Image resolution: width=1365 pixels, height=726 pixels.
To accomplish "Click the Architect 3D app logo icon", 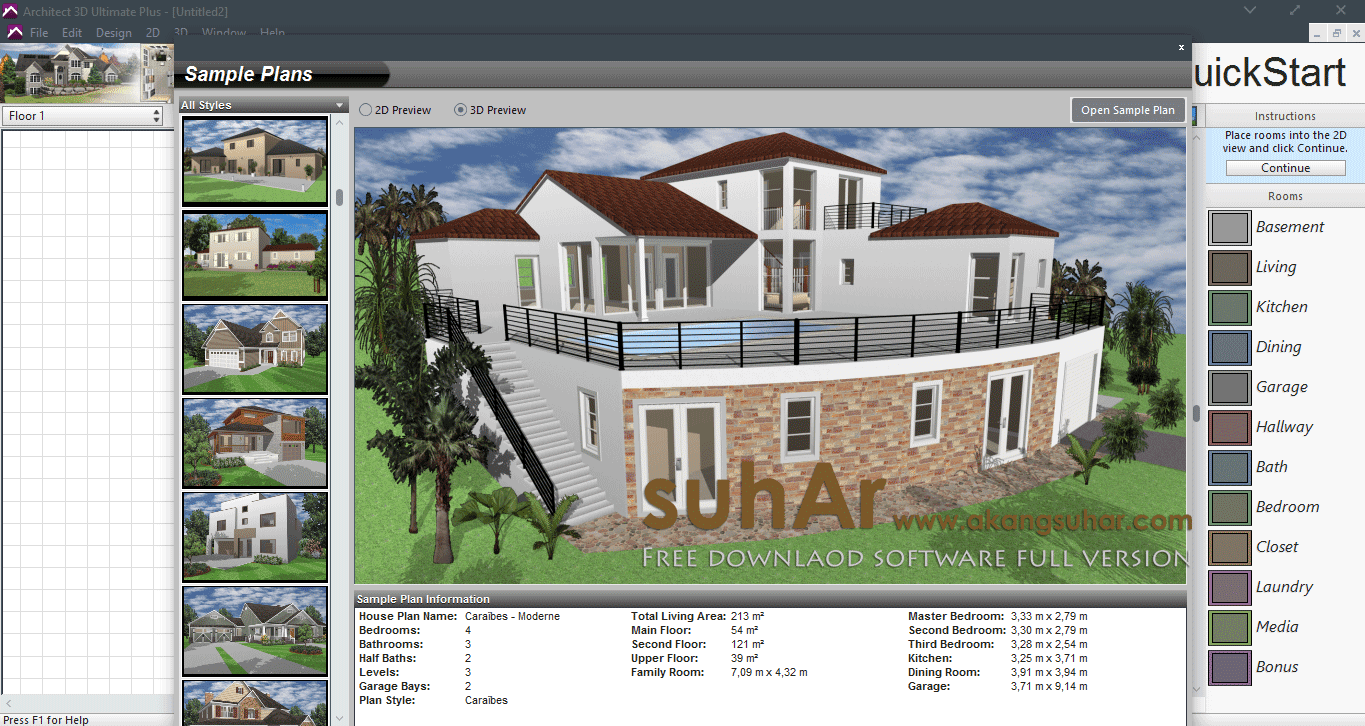I will (x=10, y=10).
